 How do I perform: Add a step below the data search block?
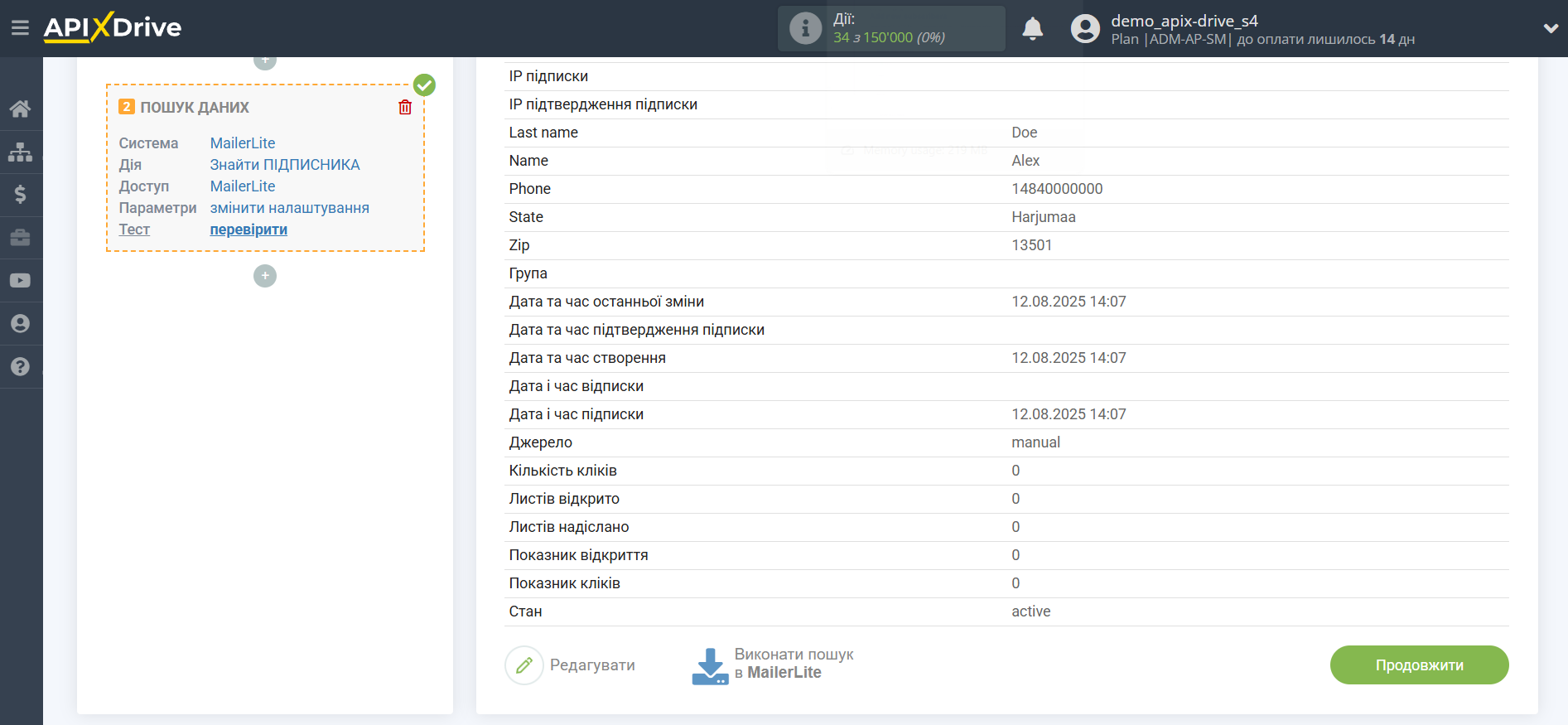[265, 276]
